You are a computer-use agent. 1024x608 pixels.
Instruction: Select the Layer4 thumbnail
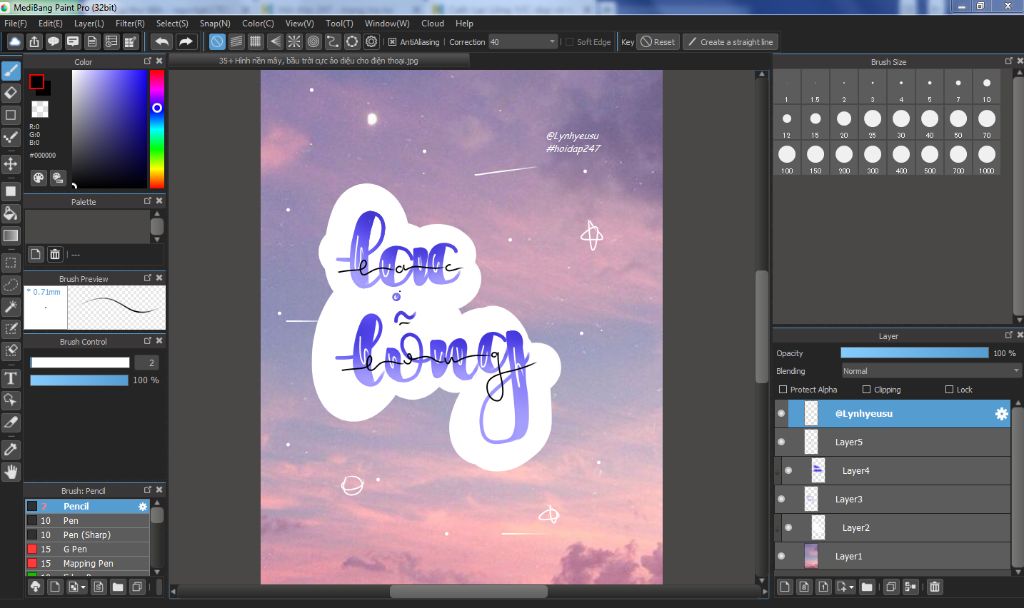point(818,471)
